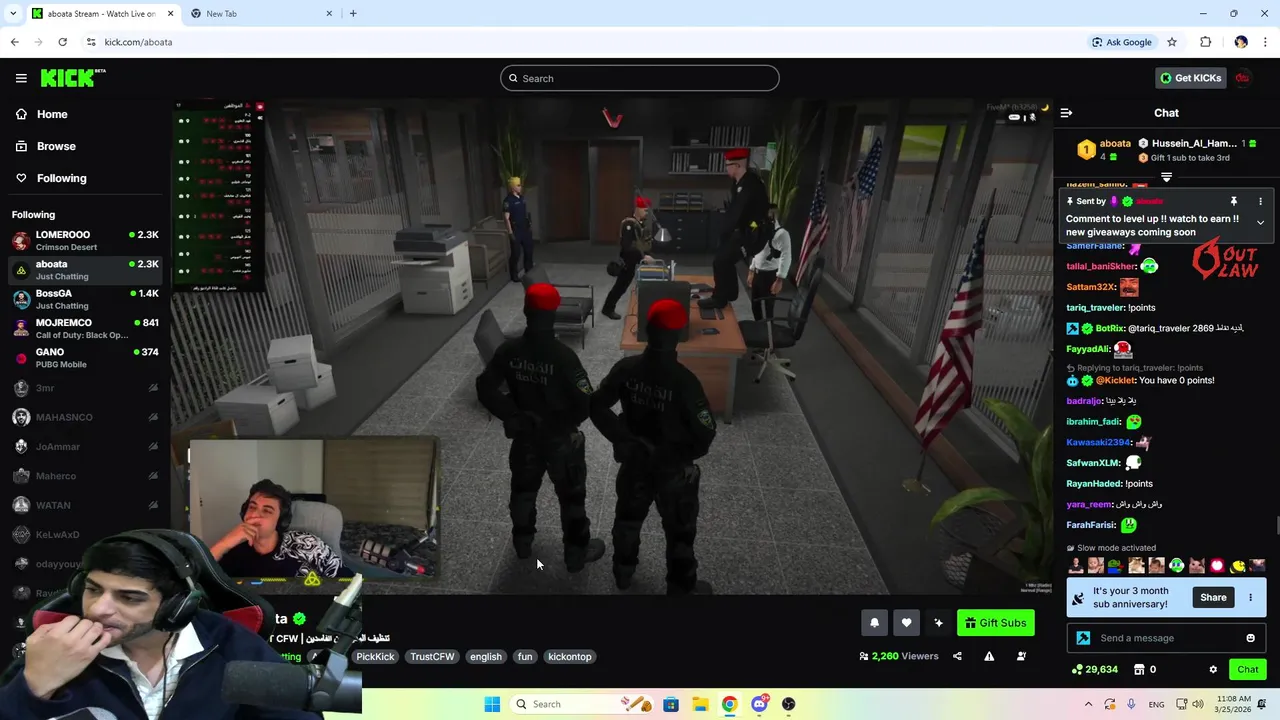Viewport: 1280px width, 720px height.
Task: Select the PickKick tag
Action: tap(375, 657)
